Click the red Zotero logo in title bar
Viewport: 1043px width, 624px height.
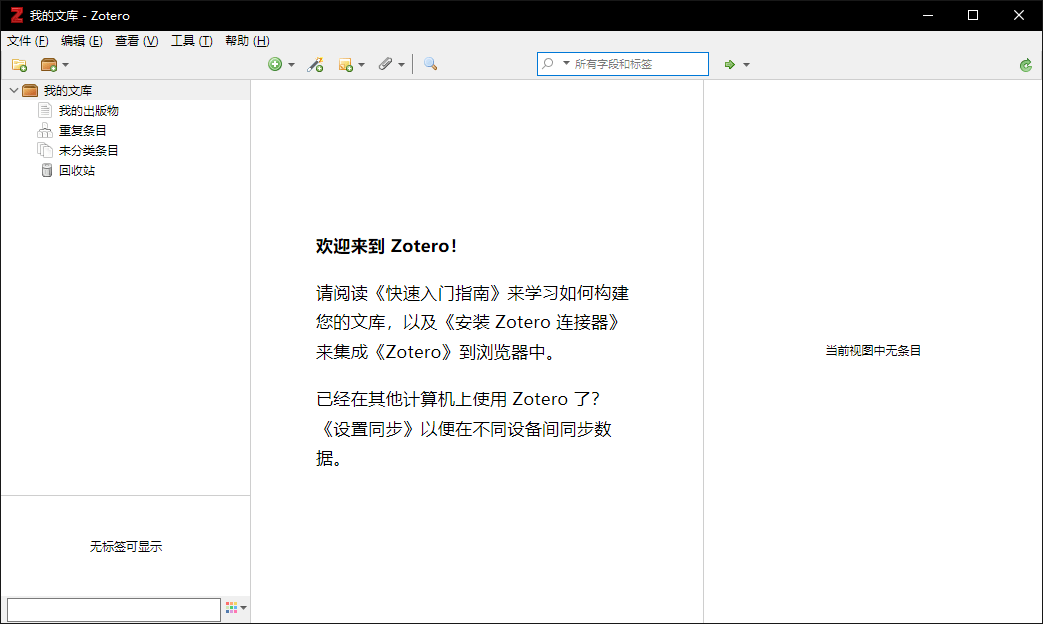point(17,15)
